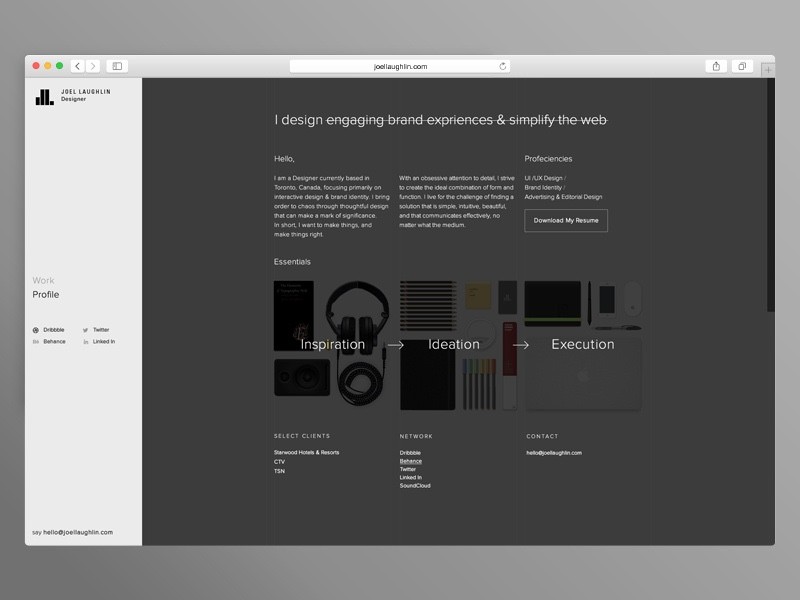The height and width of the screenshot is (600, 800).
Task: Click the forward navigation arrow
Action: 93,64
